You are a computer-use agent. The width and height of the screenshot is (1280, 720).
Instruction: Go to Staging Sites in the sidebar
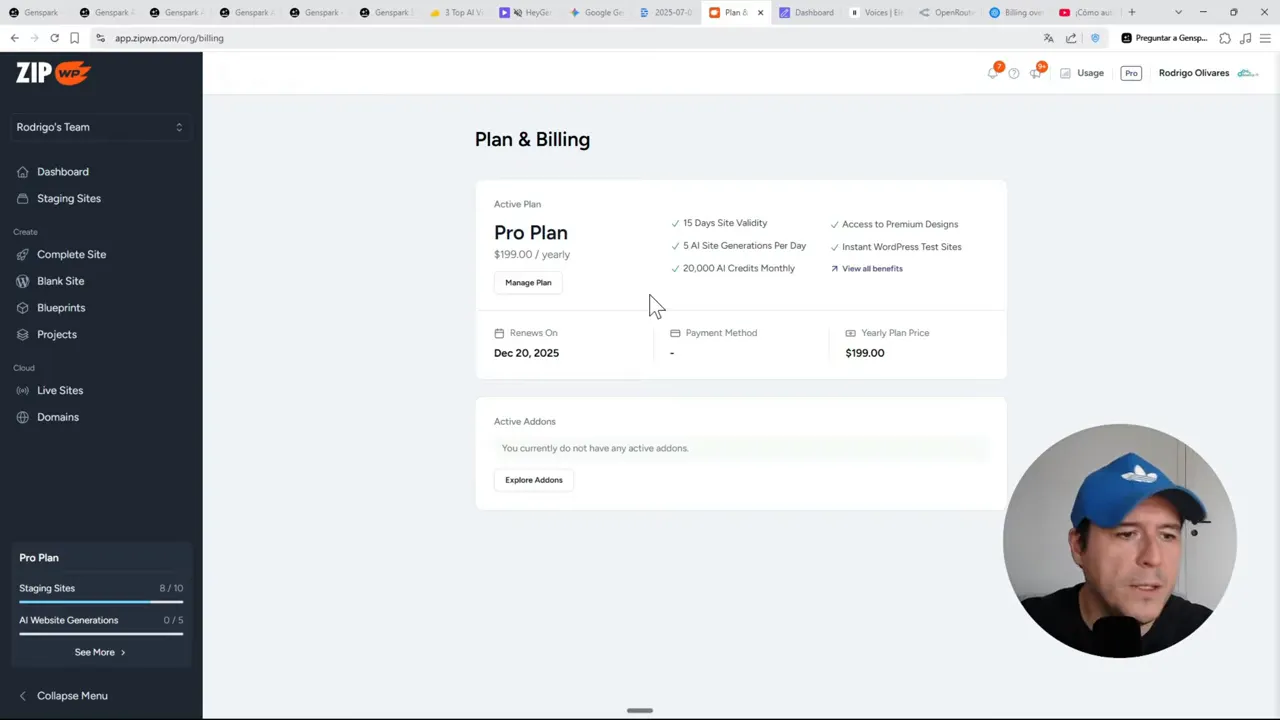pos(68,198)
